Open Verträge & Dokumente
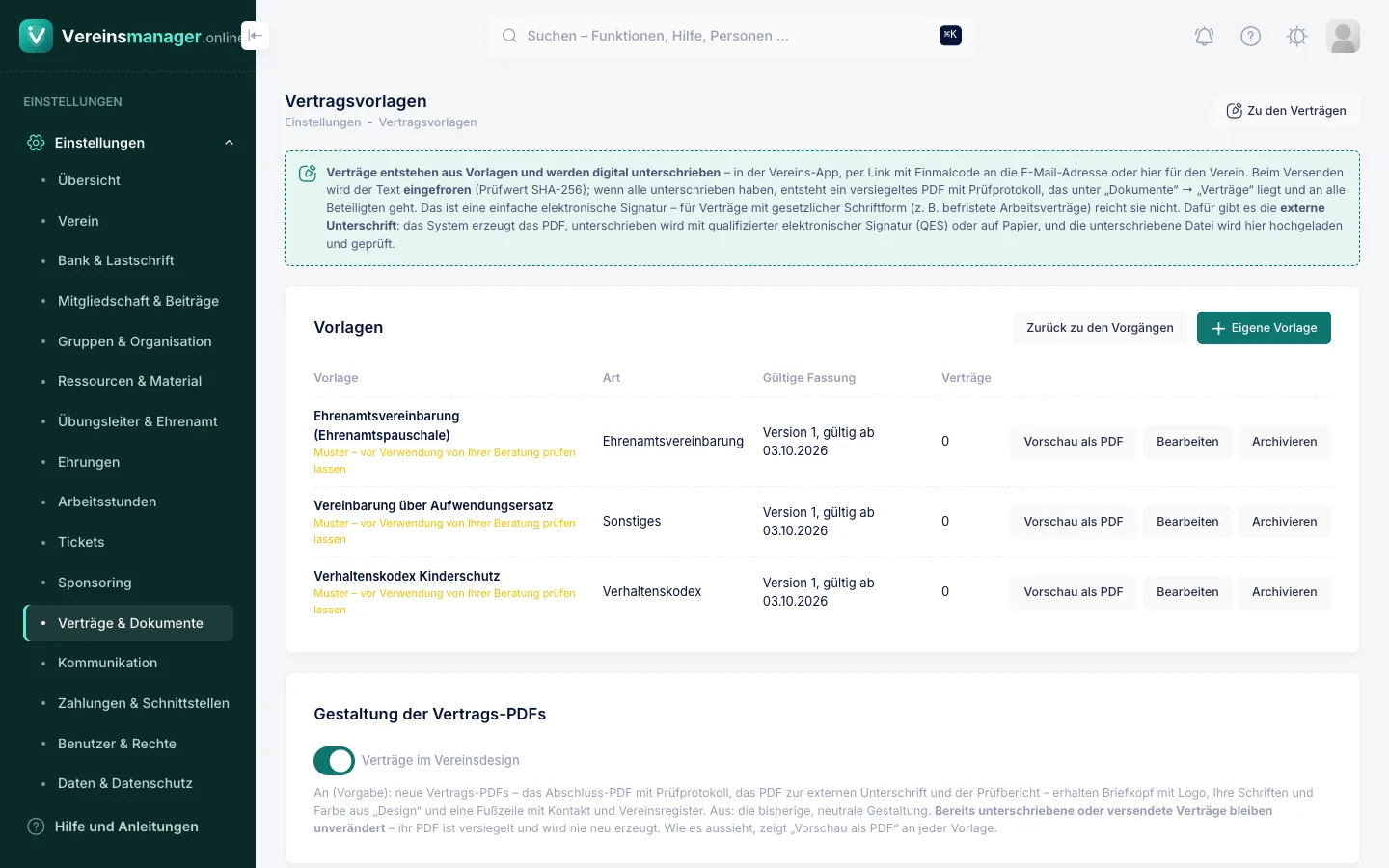The height and width of the screenshot is (868, 1389). (x=128, y=623)
